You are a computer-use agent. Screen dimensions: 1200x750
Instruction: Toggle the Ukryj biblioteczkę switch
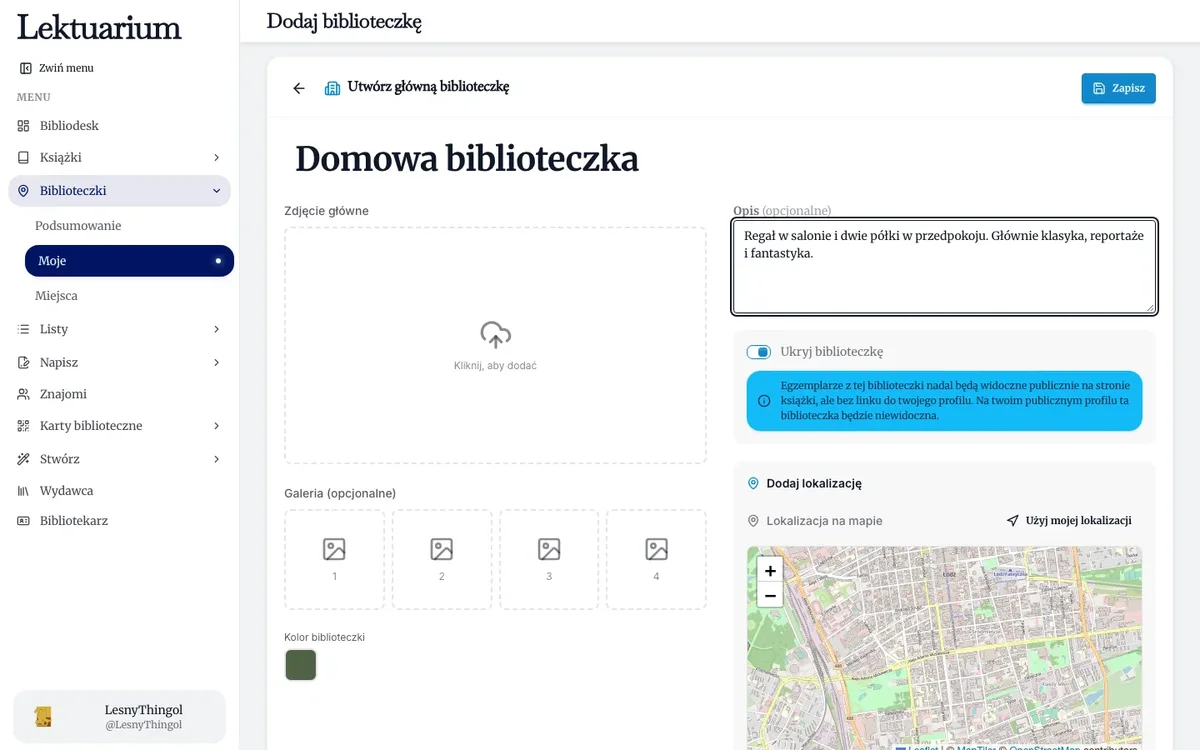click(x=759, y=352)
